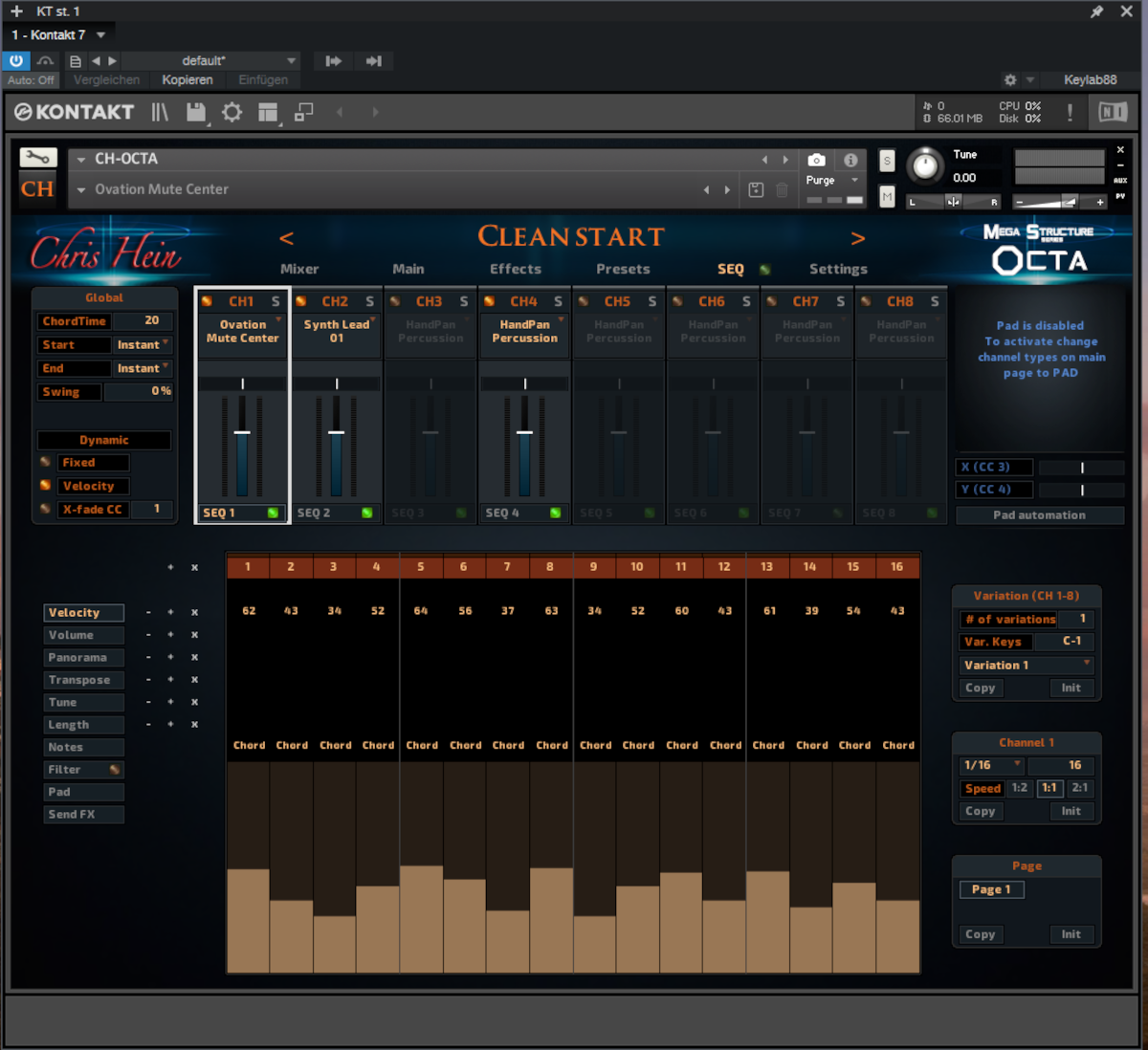1148x1050 pixels.
Task: Toggle the Kontakt rack view icon
Action: click(268, 112)
